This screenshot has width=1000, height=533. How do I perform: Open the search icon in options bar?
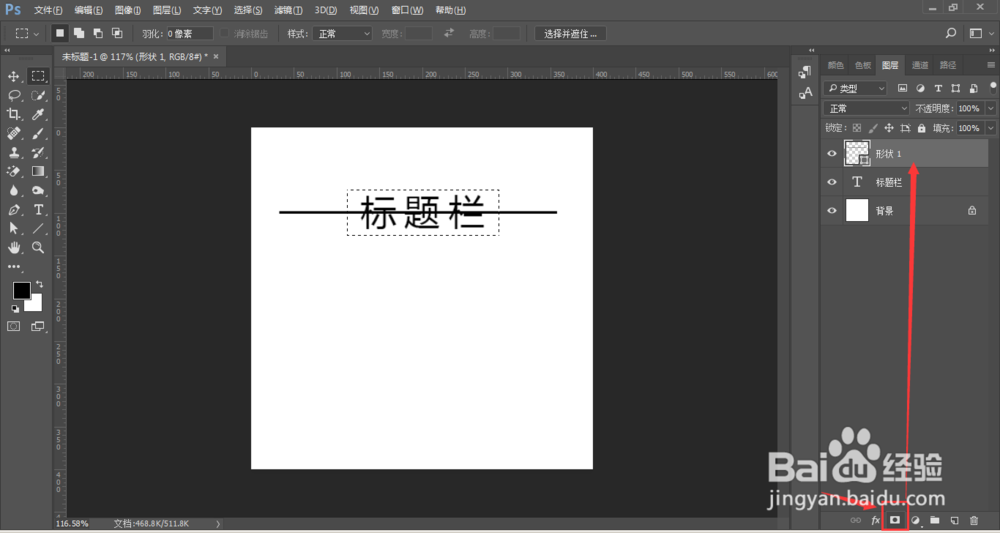951,33
